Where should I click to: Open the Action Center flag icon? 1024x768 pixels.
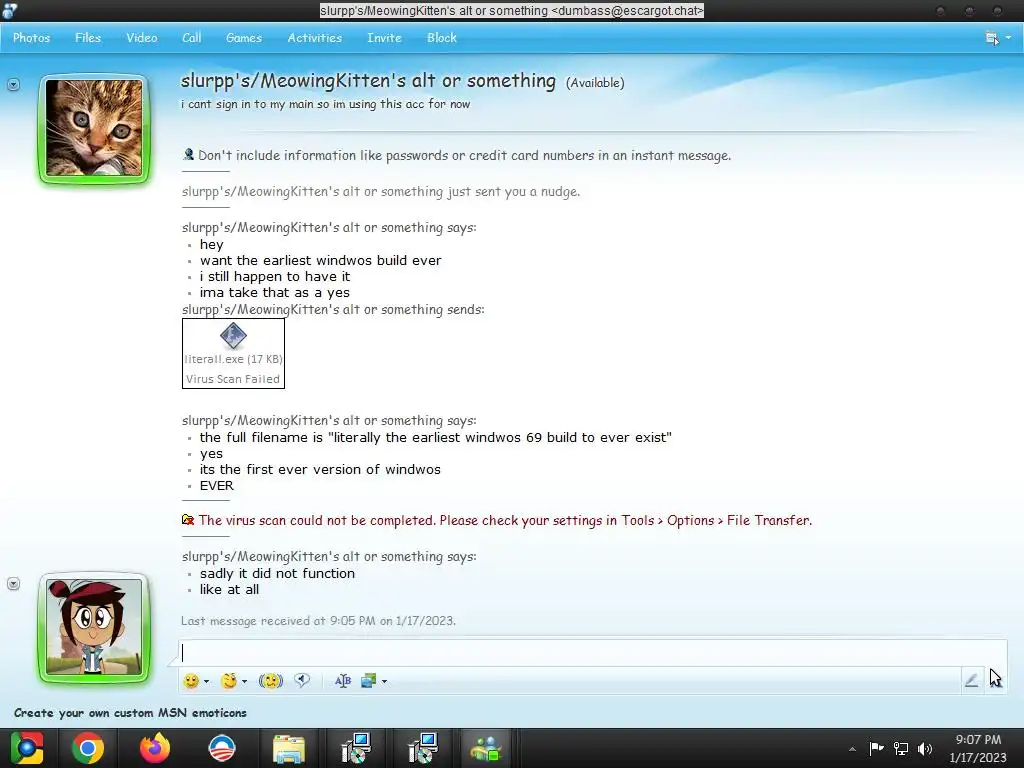(876, 748)
